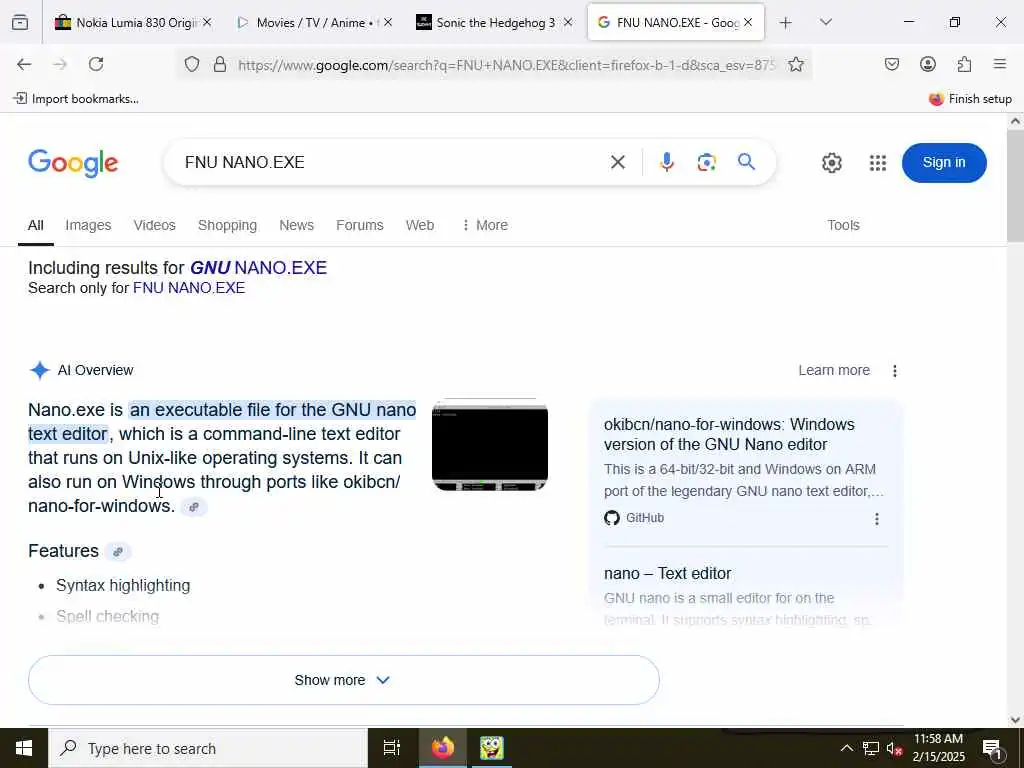Image resolution: width=1024 pixels, height=768 pixels.
Task: Open the Tools search options
Action: click(x=843, y=225)
